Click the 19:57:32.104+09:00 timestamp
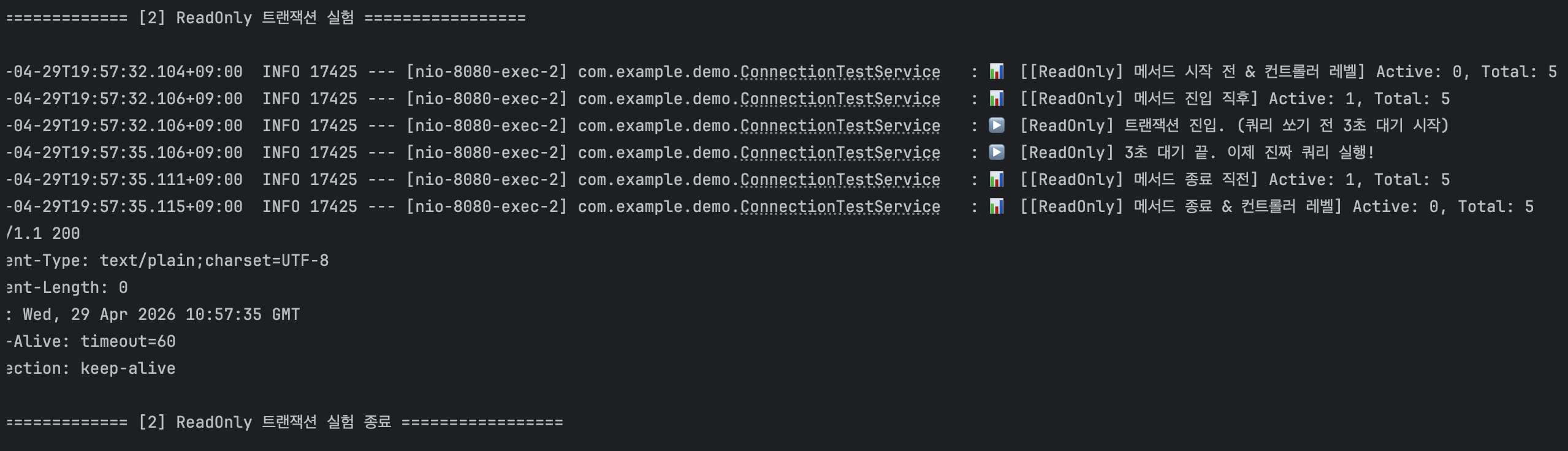 pyautogui.click(x=124, y=72)
